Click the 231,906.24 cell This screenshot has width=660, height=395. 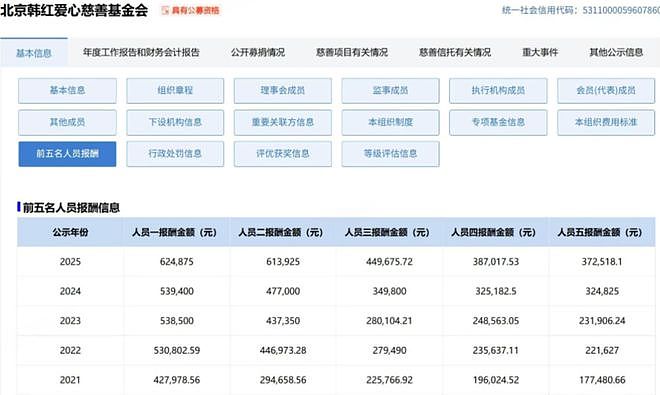click(x=602, y=320)
